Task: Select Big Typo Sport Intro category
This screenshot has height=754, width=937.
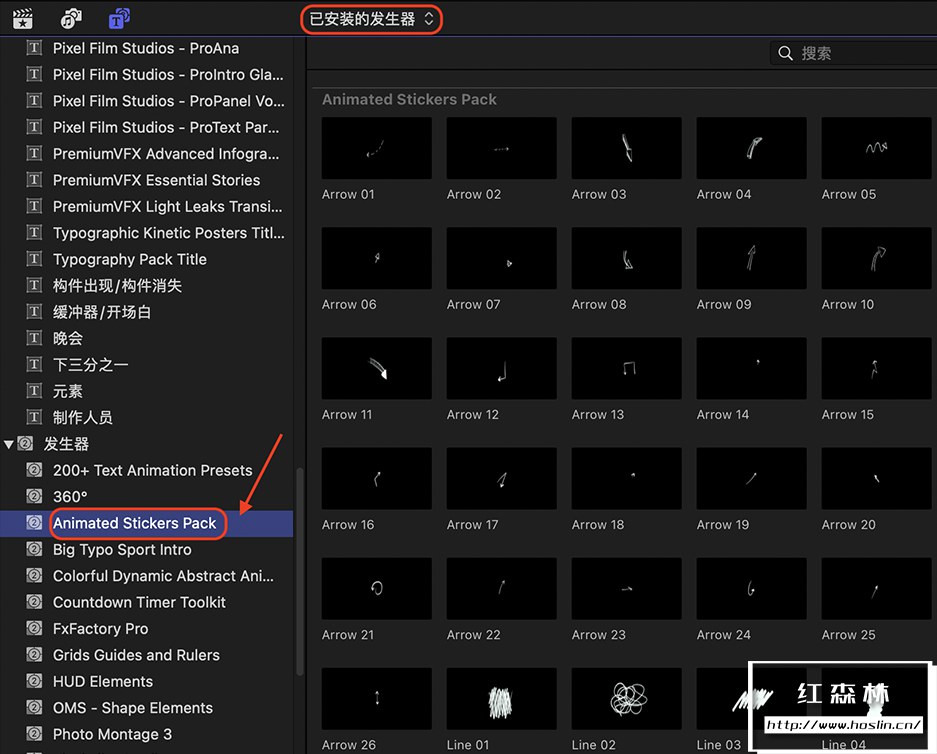Action: 146,550
